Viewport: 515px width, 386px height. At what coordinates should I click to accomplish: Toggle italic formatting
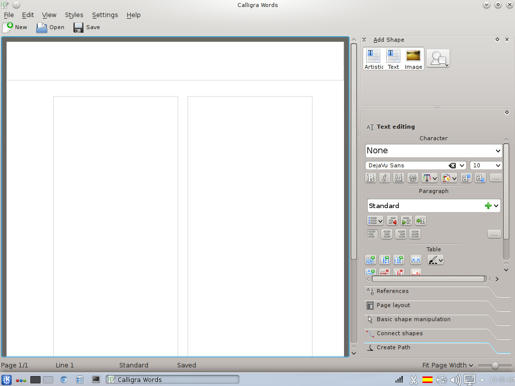tap(384, 178)
